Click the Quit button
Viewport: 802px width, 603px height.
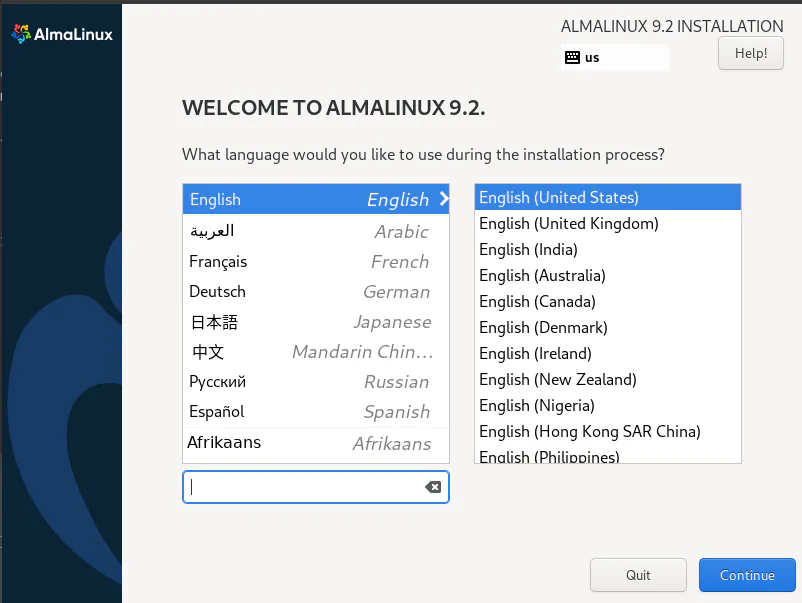pos(638,575)
